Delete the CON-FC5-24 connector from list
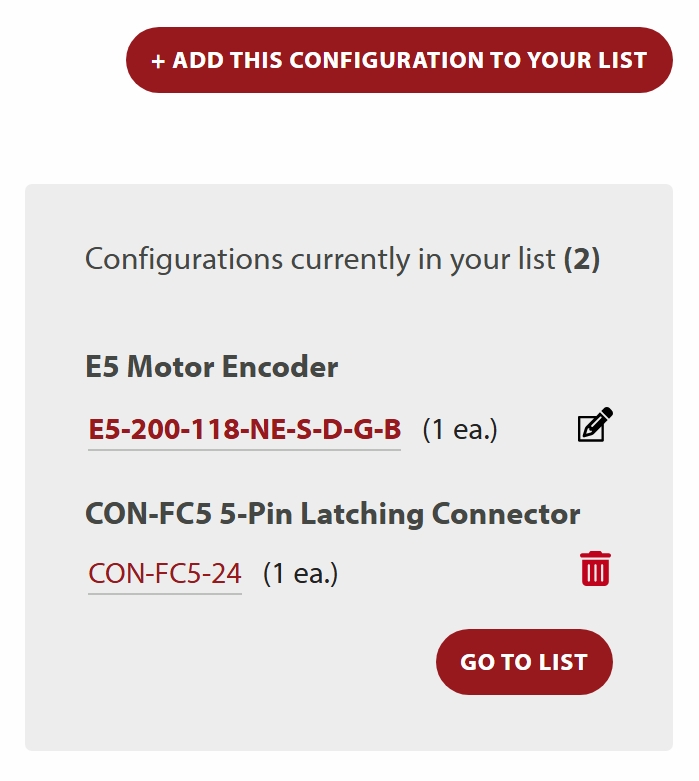 [x=595, y=569]
